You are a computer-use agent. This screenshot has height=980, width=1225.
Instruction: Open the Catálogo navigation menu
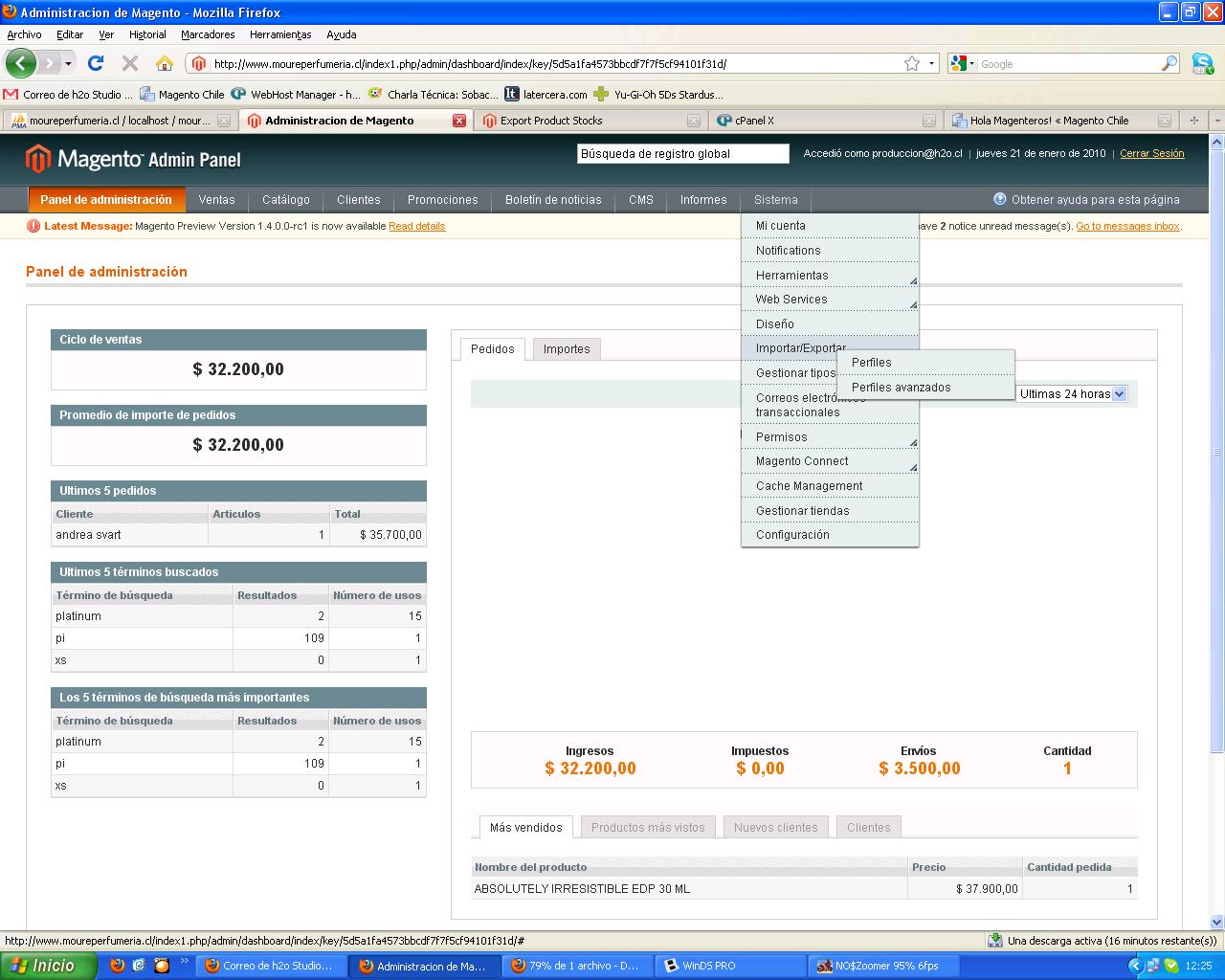[x=286, y=199]
